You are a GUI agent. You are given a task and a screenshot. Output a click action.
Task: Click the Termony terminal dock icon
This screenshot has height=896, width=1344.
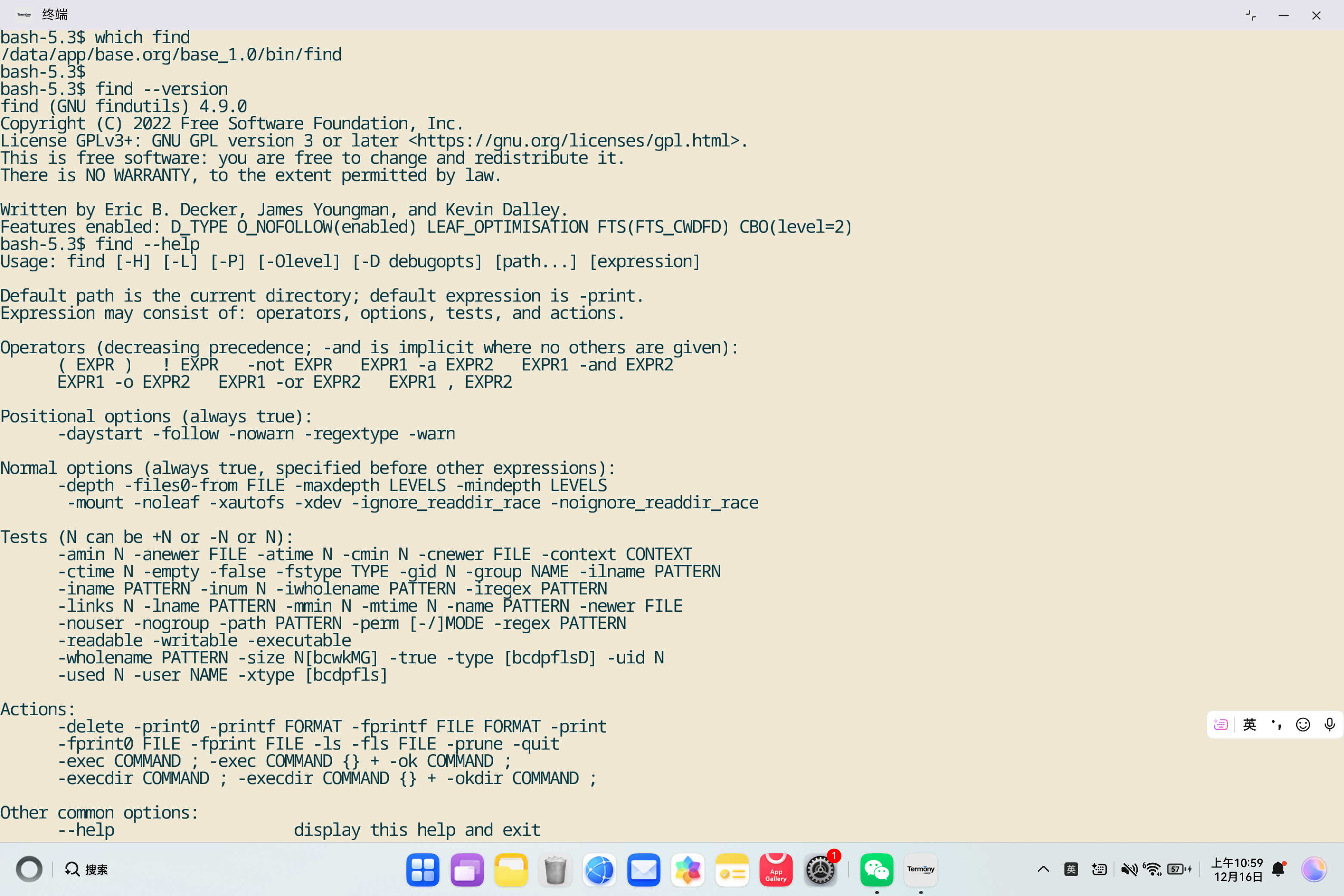pos(921,870)
